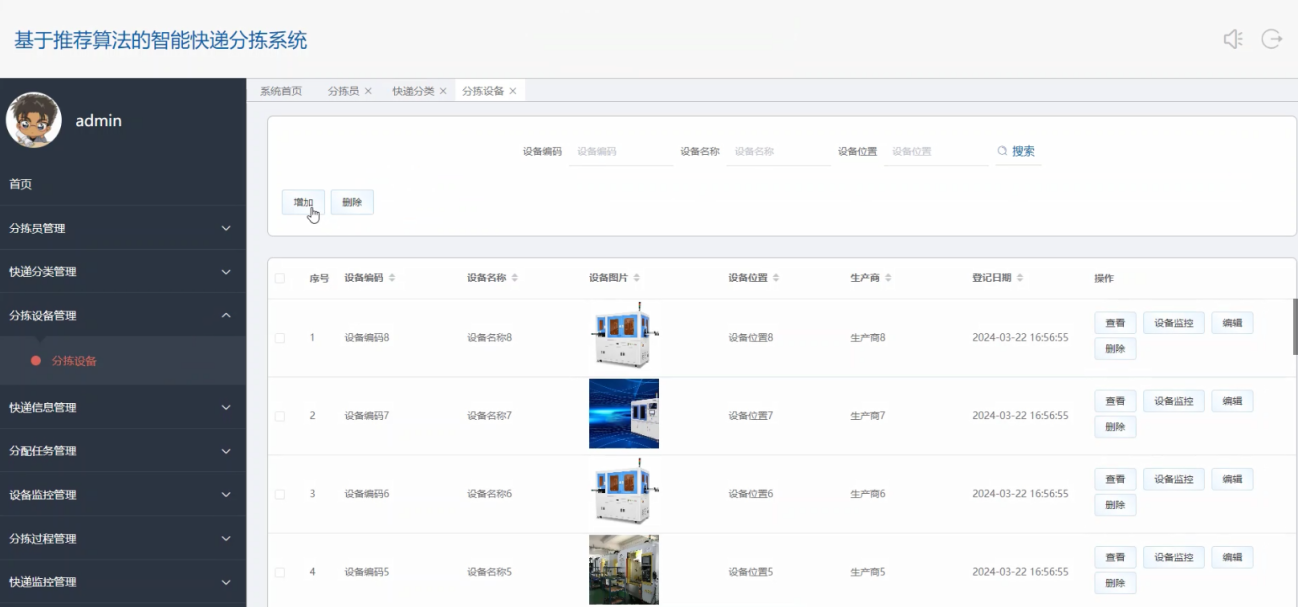Open 设备监控 for 设备编码7 row
1298x607 pixels.
(1174, 401)
